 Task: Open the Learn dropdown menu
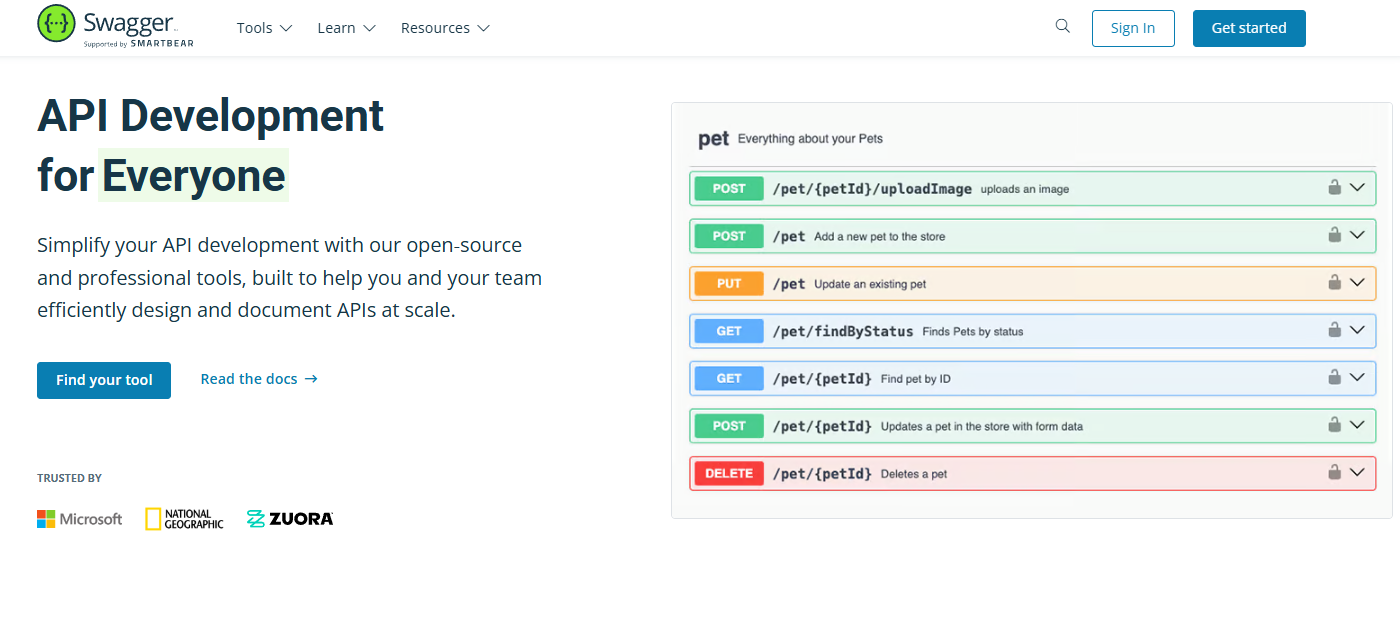(346, 28)
